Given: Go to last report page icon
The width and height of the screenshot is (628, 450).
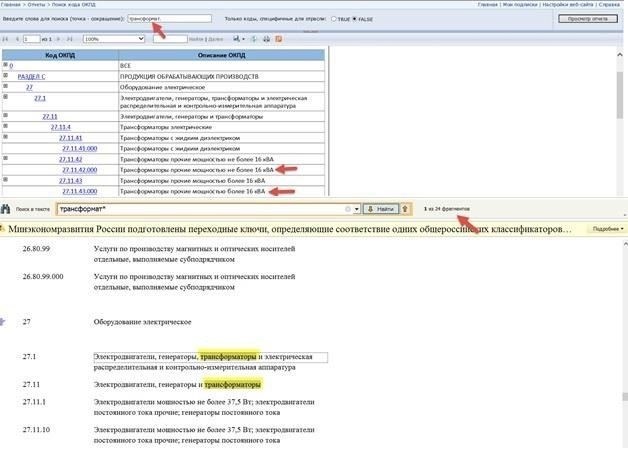Looking at the screenshot, I should [70, 39].
